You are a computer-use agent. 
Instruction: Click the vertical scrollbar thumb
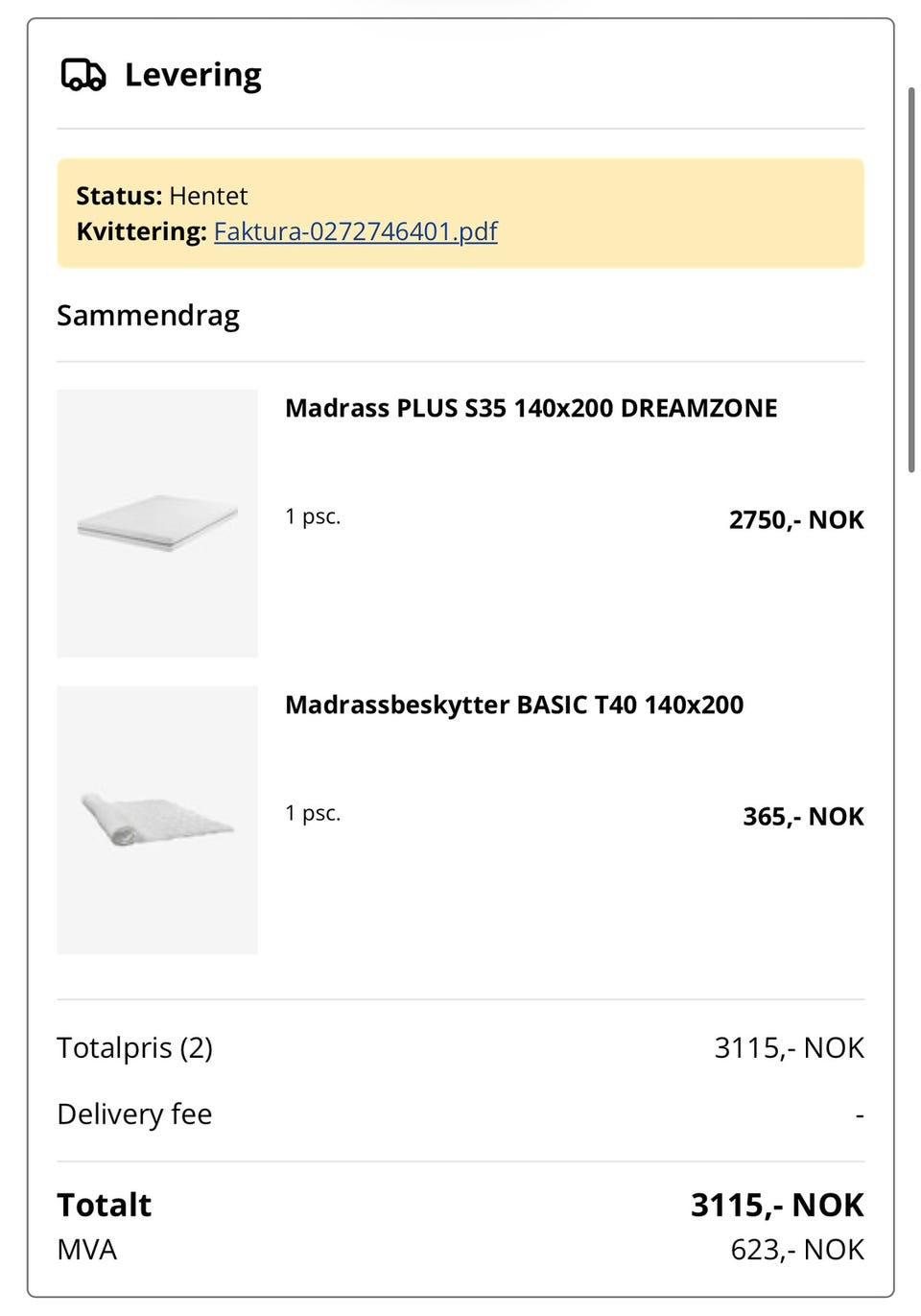911,278
